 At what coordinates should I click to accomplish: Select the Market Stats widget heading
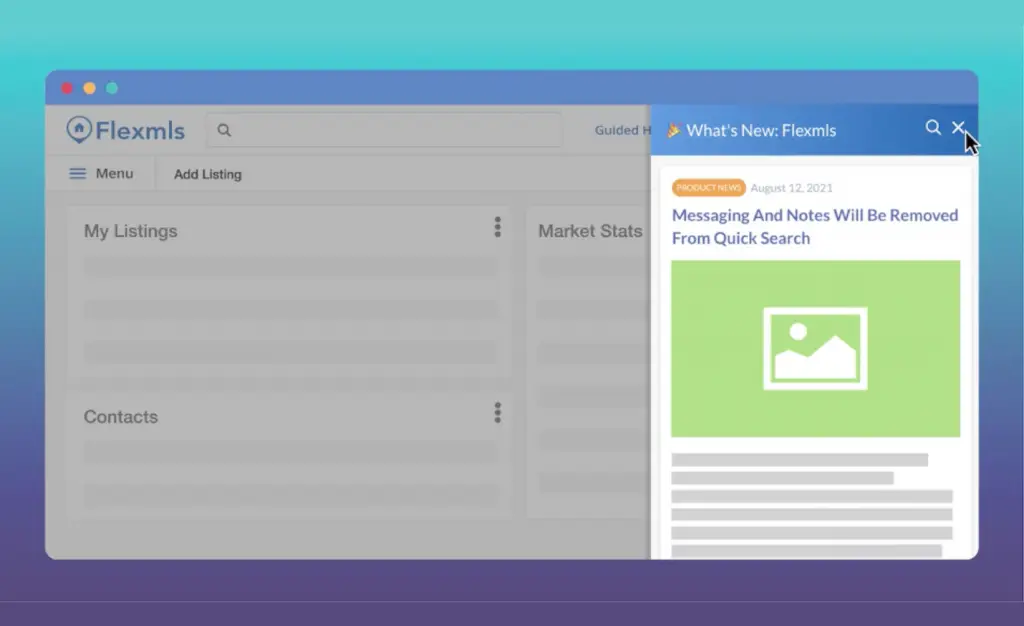590,231
